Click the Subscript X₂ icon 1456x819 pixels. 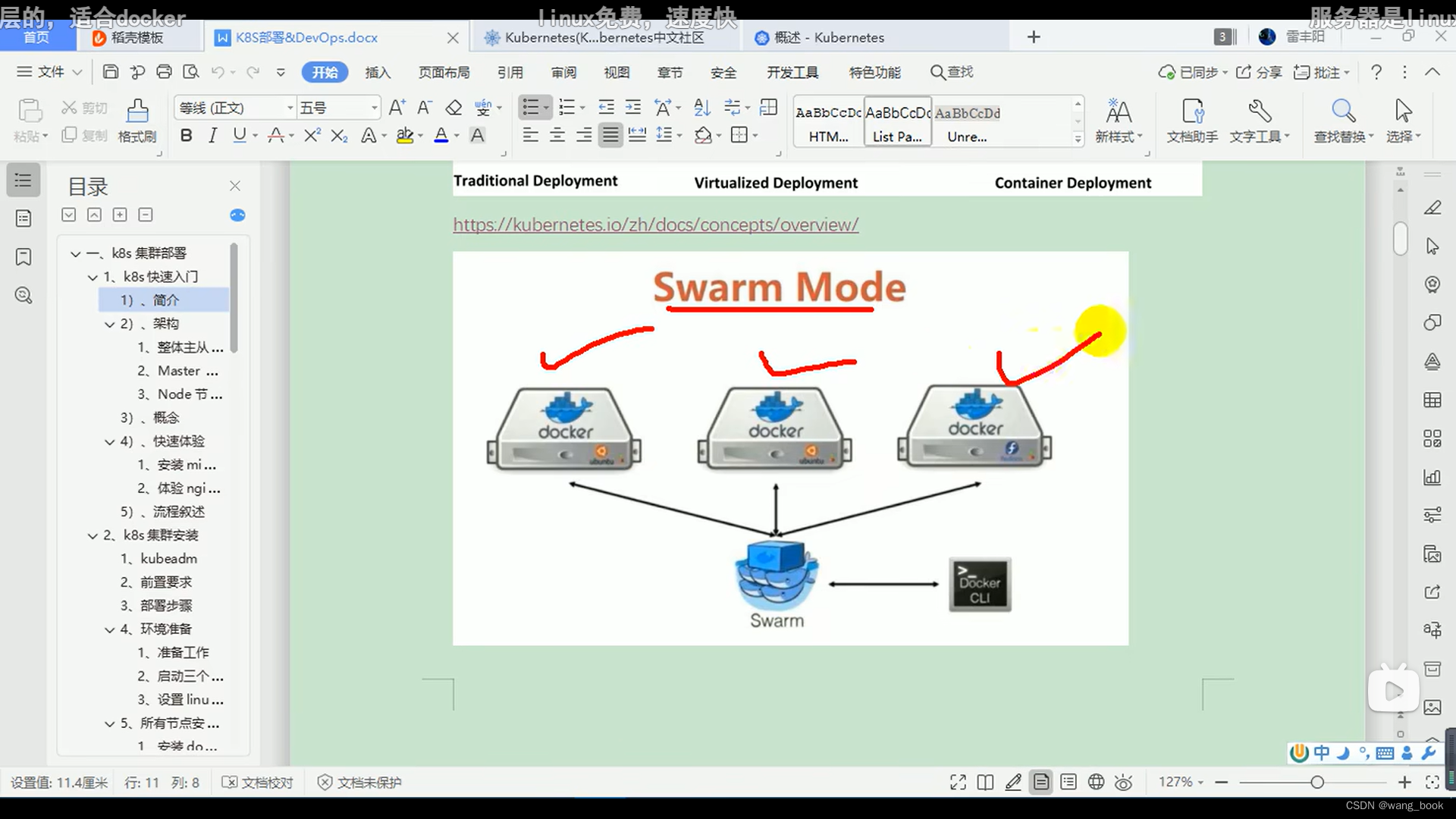339,136
